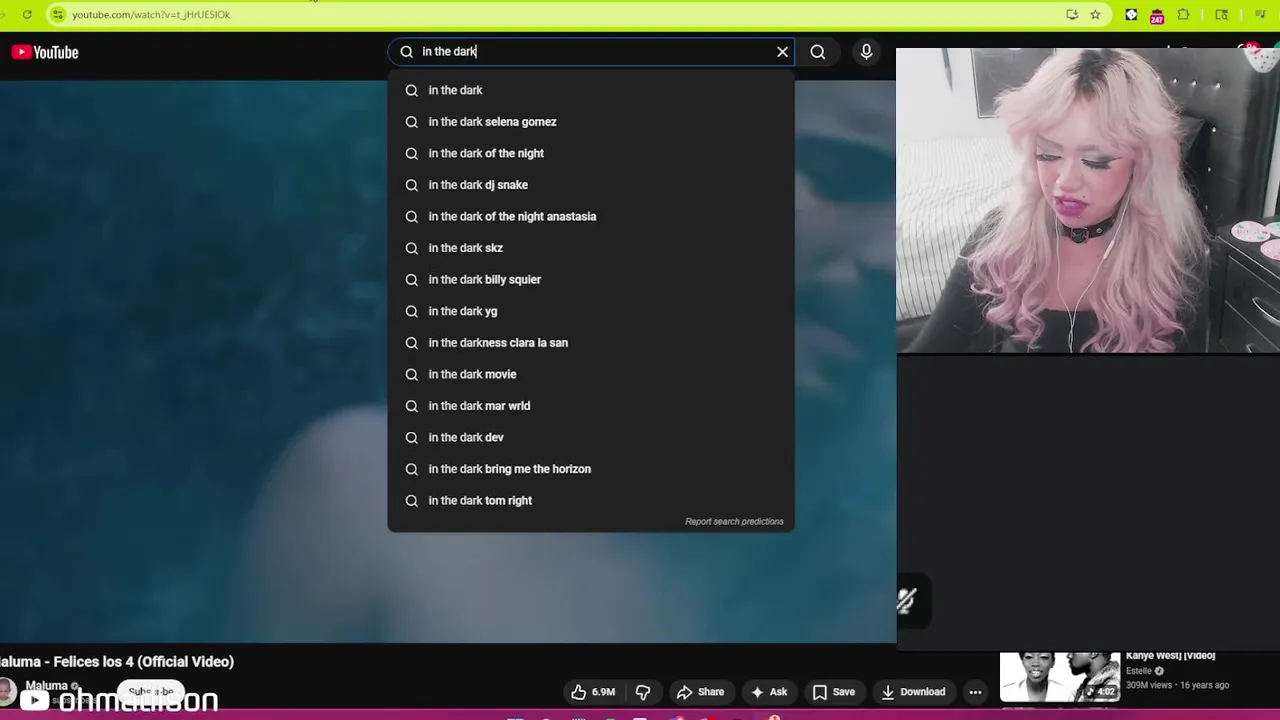Share the Maluma video
Image resolution: width=1280 pixels, height=720 pixels.
click(x=700, y=692)
